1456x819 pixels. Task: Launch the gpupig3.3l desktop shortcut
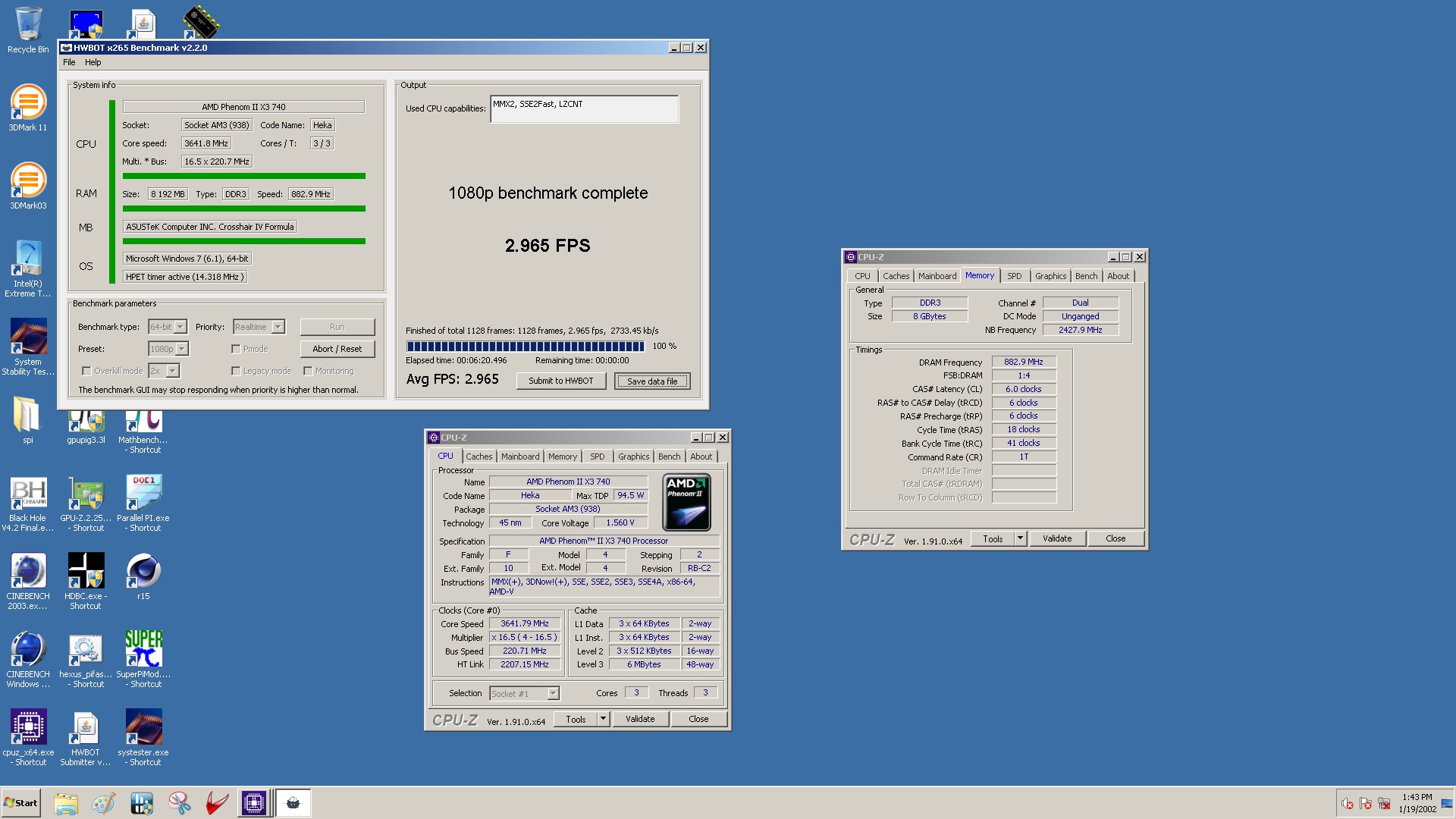pyautogui.click(x=86, y=427)
